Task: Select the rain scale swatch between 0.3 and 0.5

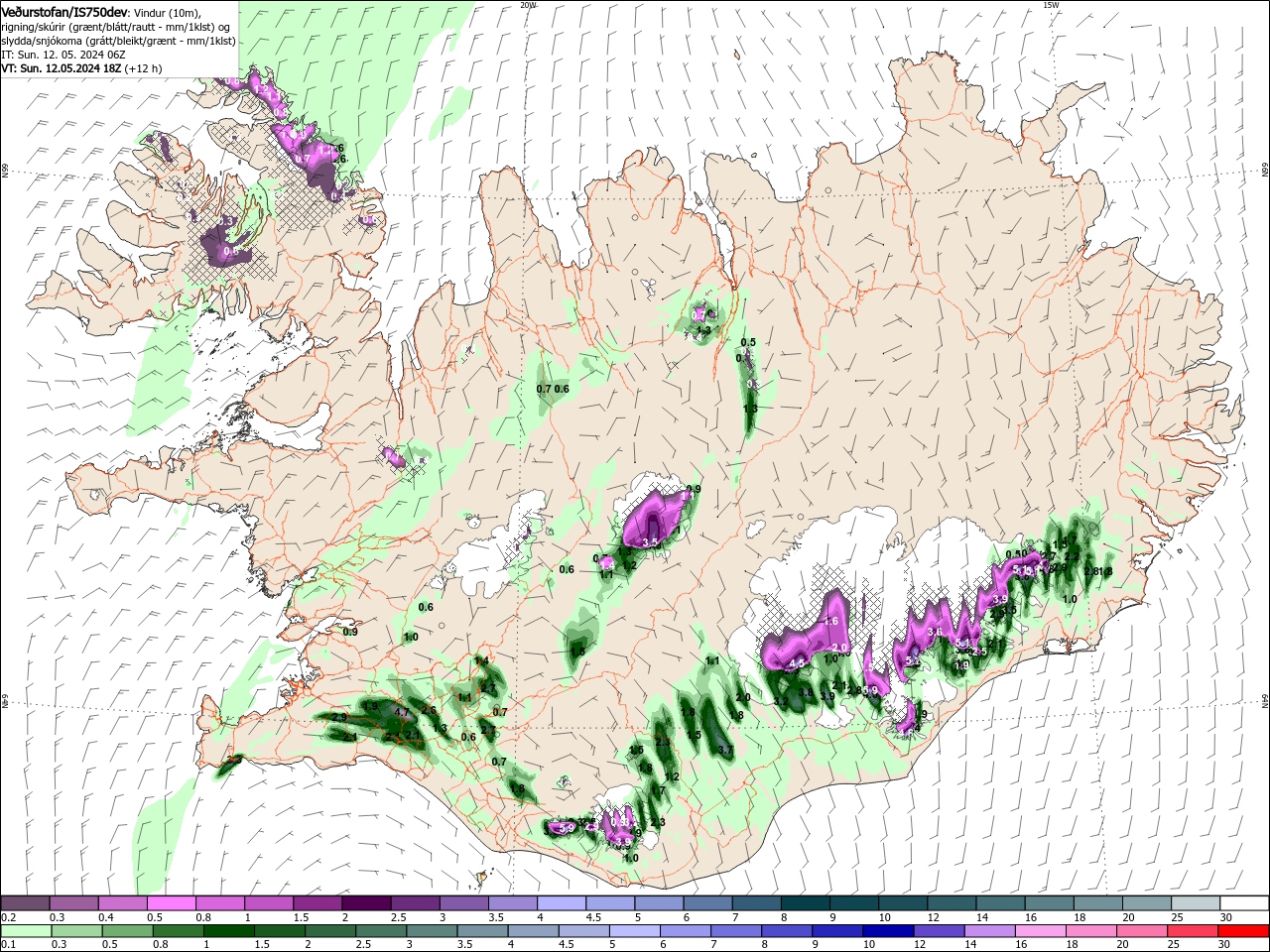Action: [x=76, y=930]
